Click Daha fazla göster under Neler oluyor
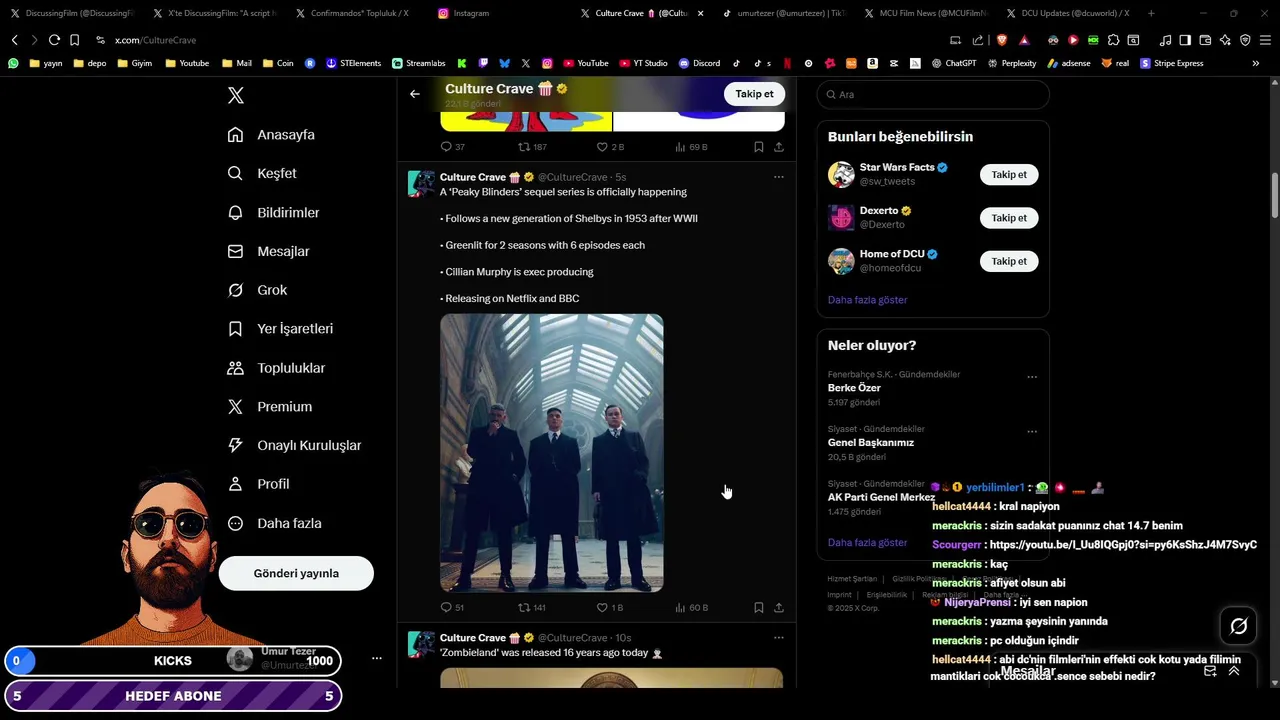 click(x=867, y=543)
